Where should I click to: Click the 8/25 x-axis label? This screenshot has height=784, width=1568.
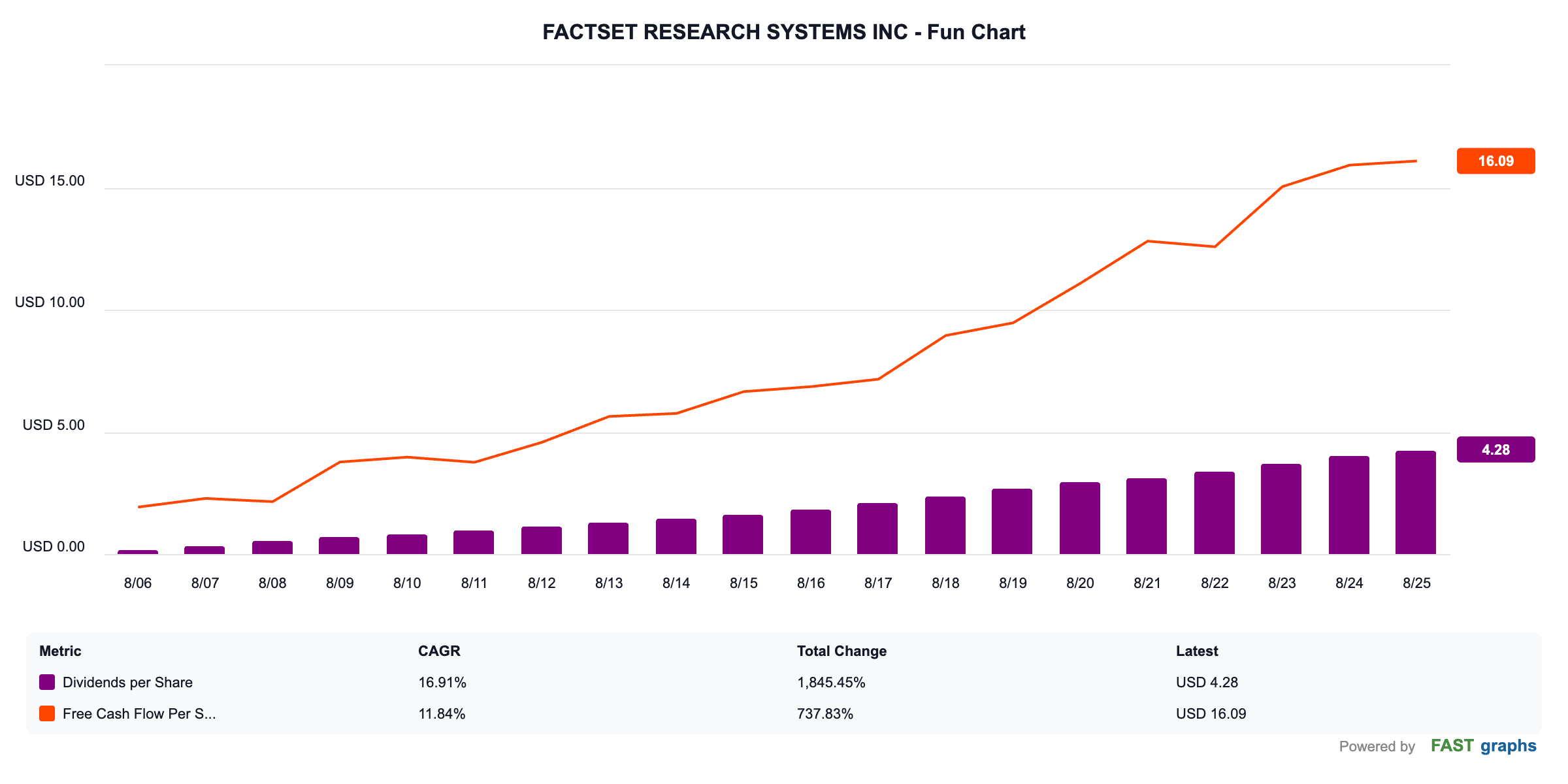[x=1416, y=583]
